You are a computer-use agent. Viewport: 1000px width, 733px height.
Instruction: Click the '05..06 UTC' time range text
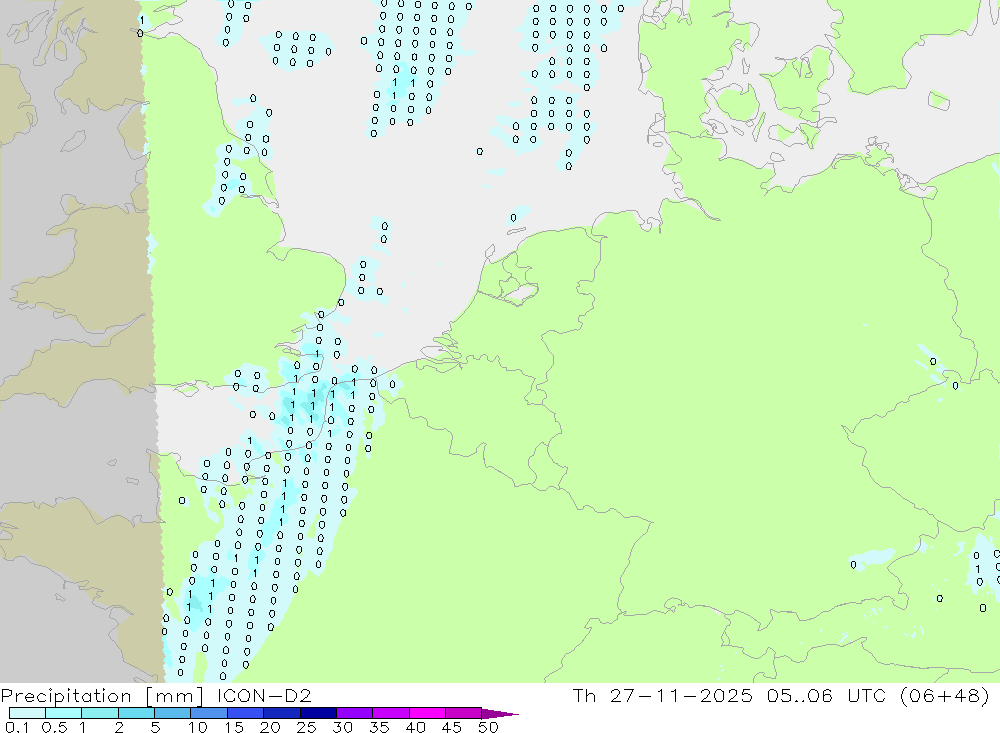coord(826,696)
